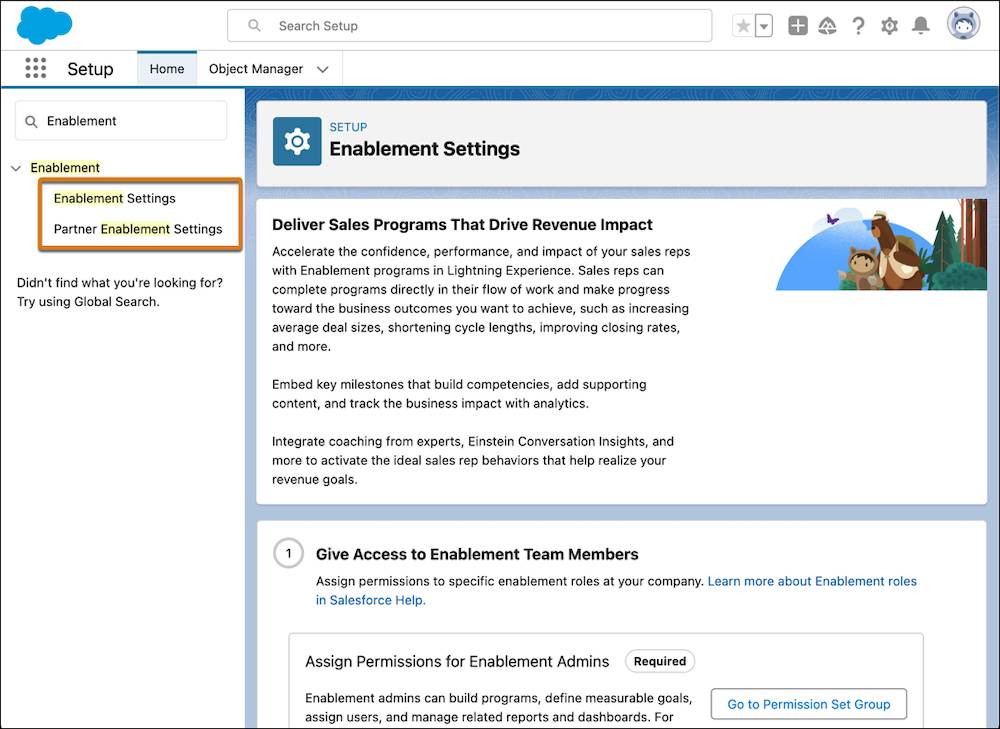Screen dimensions: 1000x729
Task: Click the Required badge
Action: point(660,661)
